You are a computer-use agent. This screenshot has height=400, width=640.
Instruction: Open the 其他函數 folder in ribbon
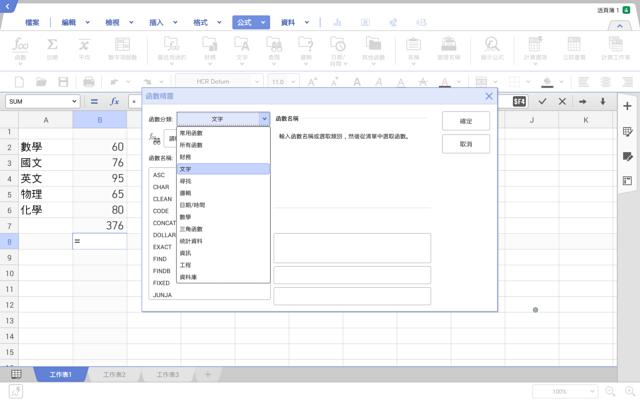(373, 50)
